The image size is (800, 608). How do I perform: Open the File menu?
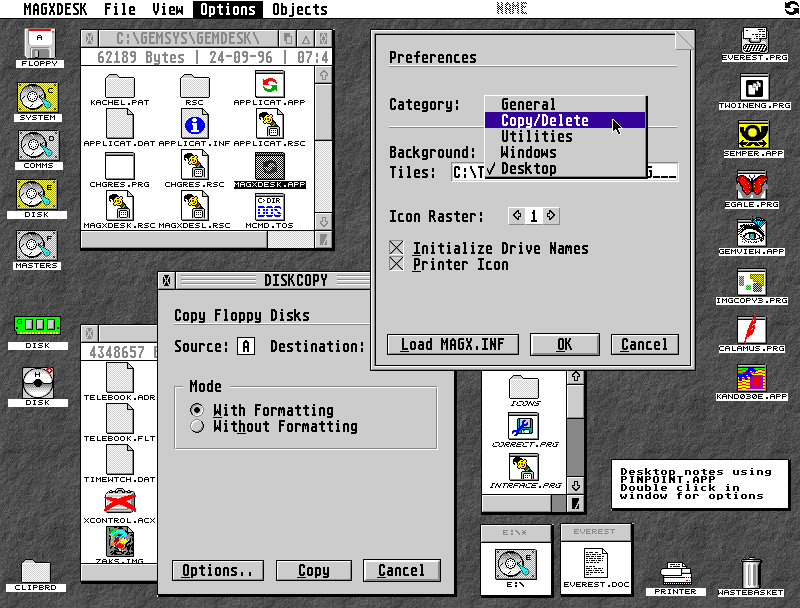coord(120,10)
